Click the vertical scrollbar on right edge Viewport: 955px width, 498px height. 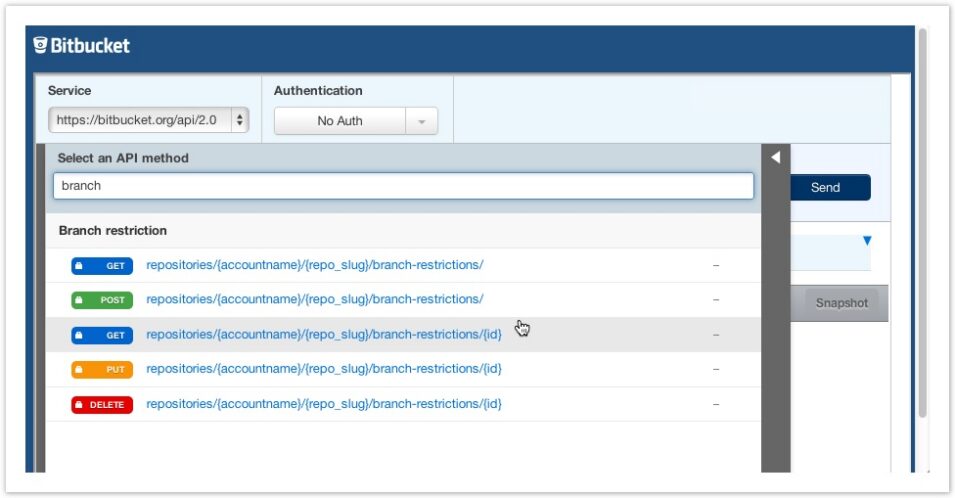click(922, 222)
